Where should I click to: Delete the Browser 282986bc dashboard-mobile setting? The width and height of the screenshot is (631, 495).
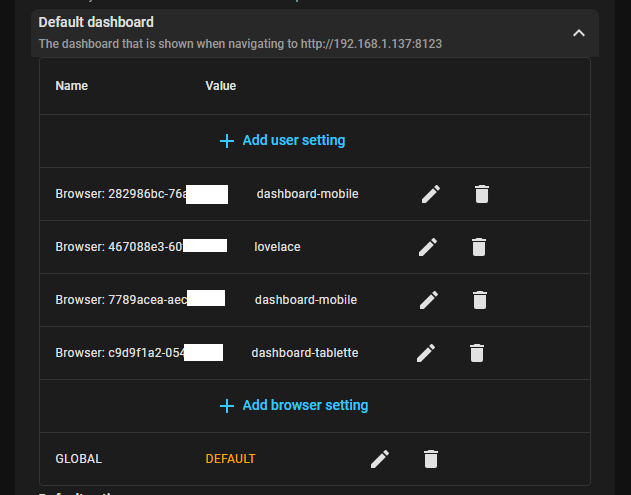(481, 194)
